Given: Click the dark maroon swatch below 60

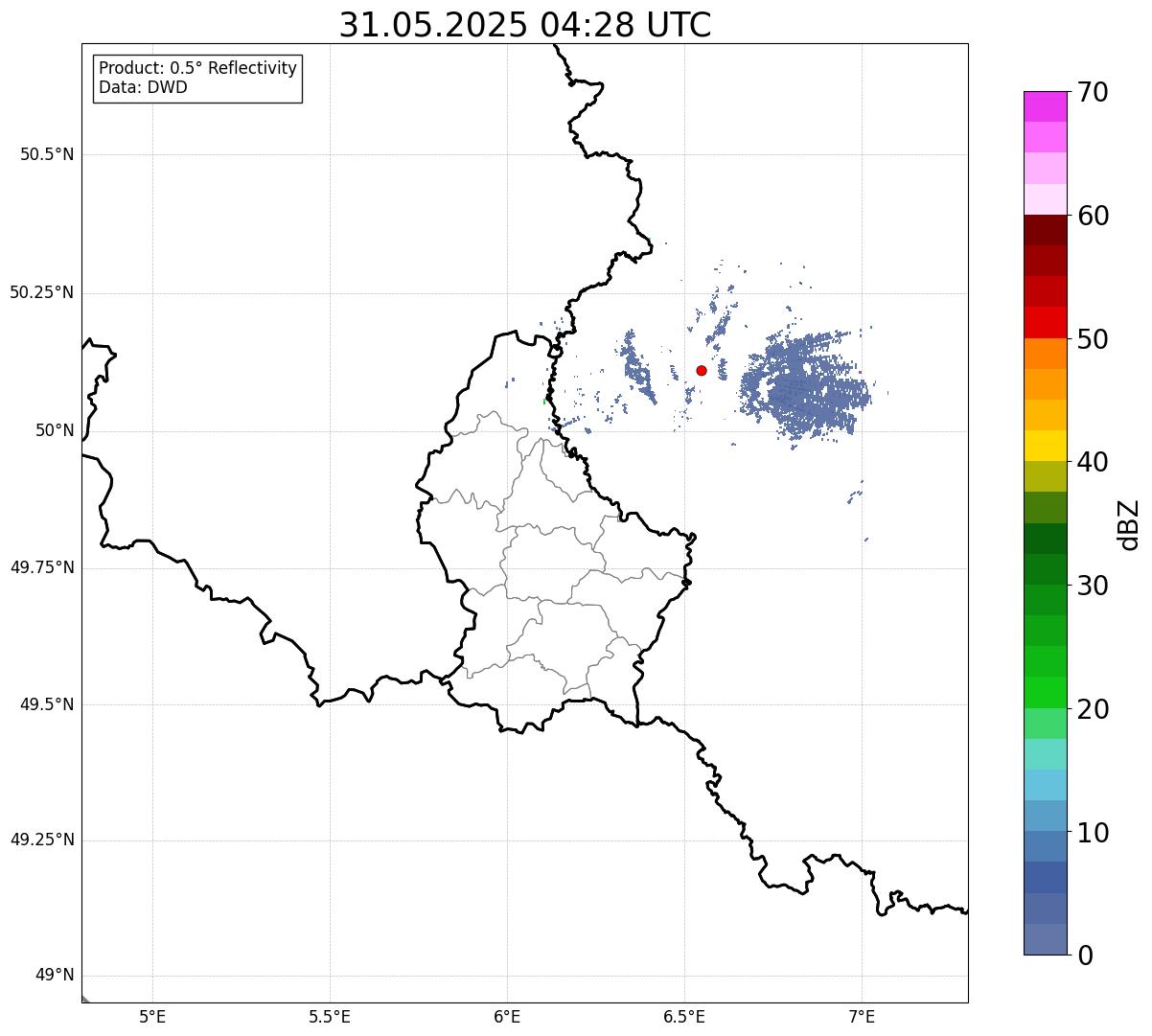Looking at the screenshot, I should tap(1045, 230).
